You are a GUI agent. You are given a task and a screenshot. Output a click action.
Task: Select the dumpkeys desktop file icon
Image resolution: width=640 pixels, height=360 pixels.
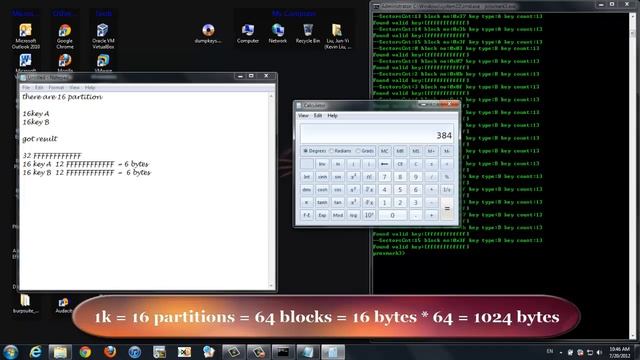pos(208,33)
